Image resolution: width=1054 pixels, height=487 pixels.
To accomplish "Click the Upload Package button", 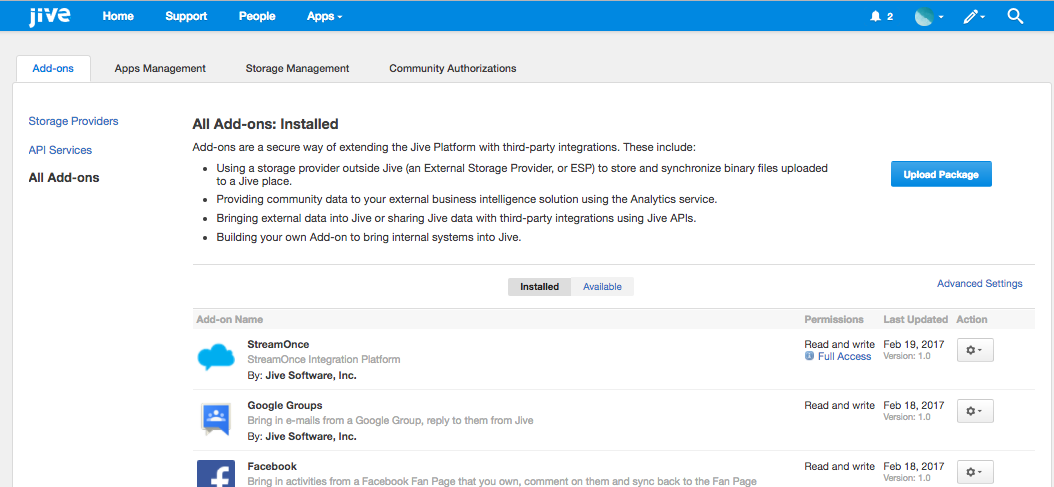I will coord(941,174).
